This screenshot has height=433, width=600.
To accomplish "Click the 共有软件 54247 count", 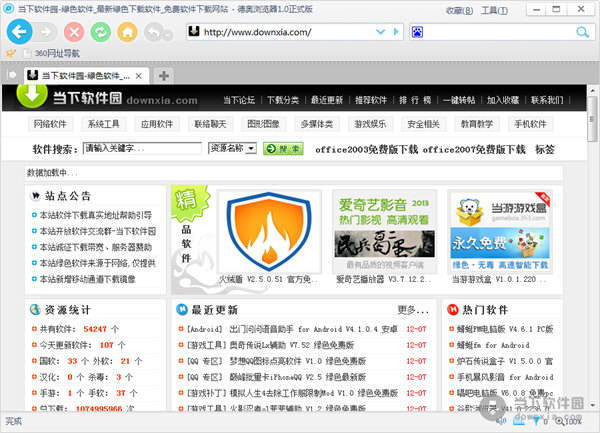I will pos(95,329).
